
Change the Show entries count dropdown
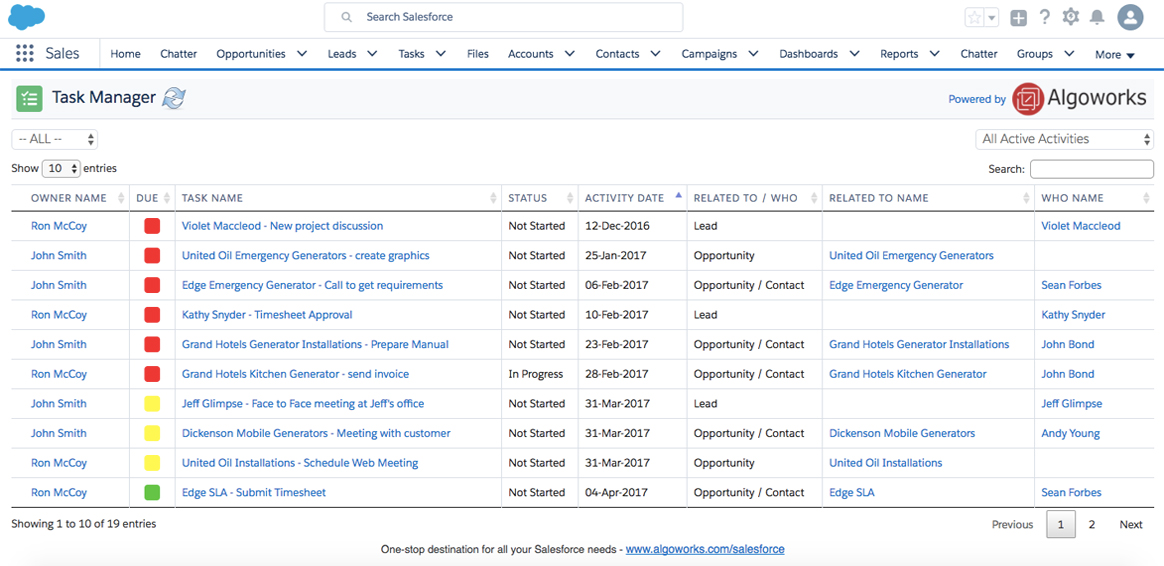coord(61,169)
